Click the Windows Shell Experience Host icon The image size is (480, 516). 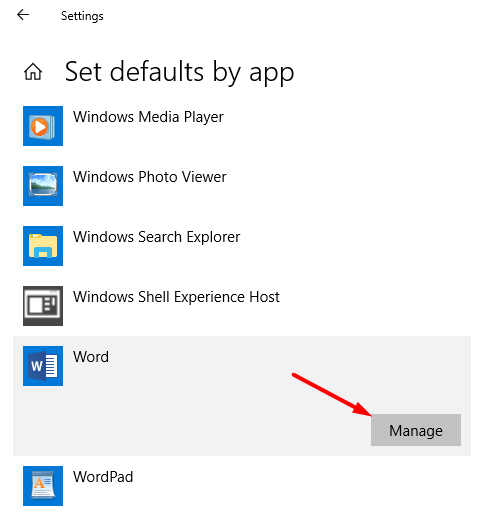43,306
